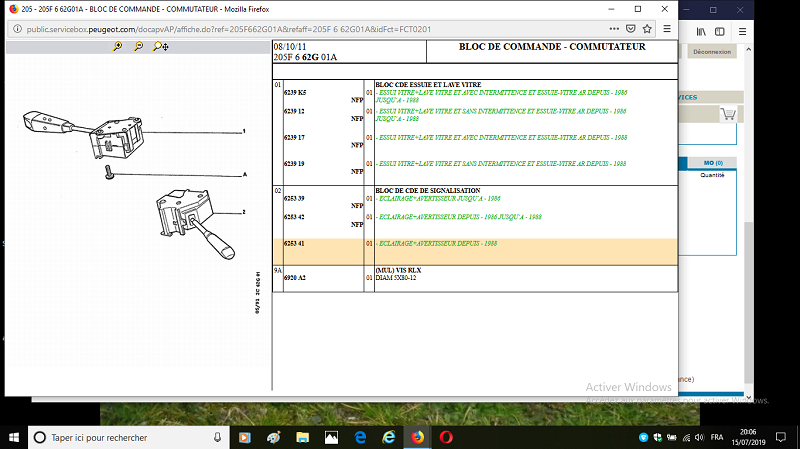
Task: Select part reference 6239 12
Action: pyautogui.click(x=294, y=111)
